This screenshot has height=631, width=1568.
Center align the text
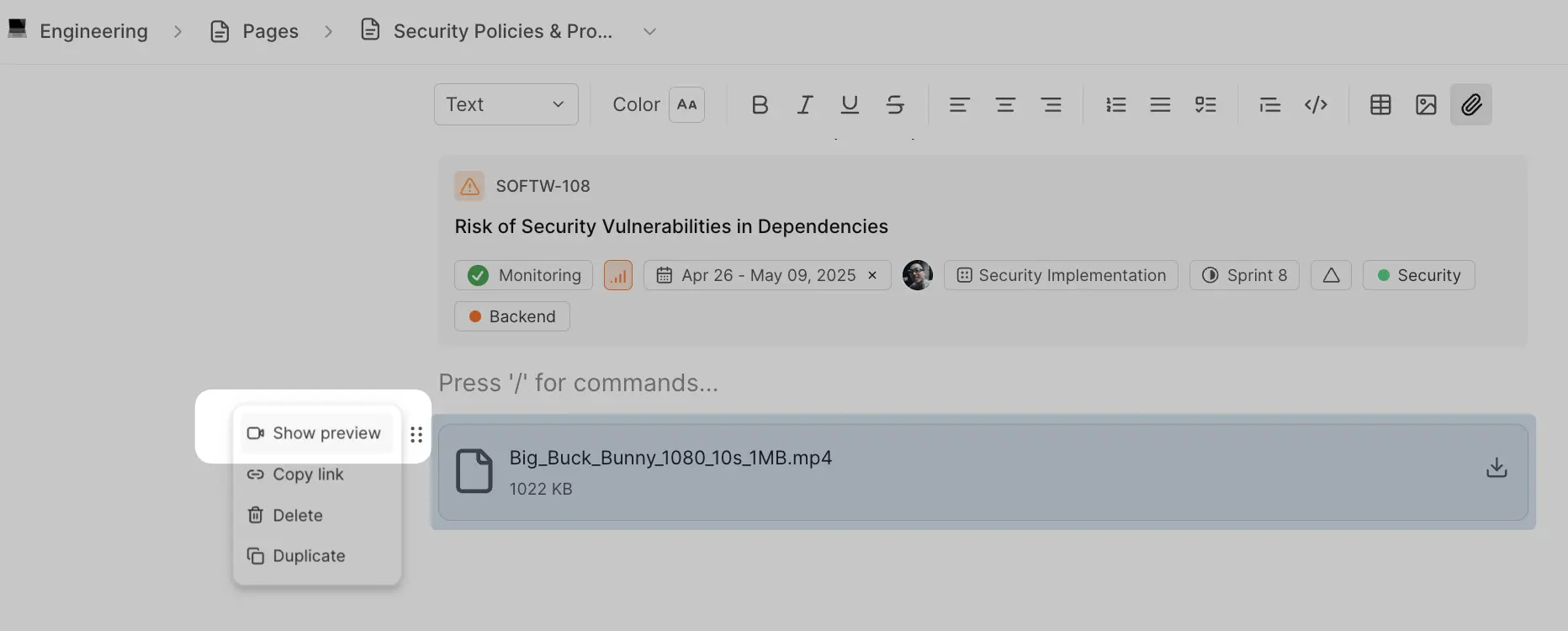tap(1005, 104)
